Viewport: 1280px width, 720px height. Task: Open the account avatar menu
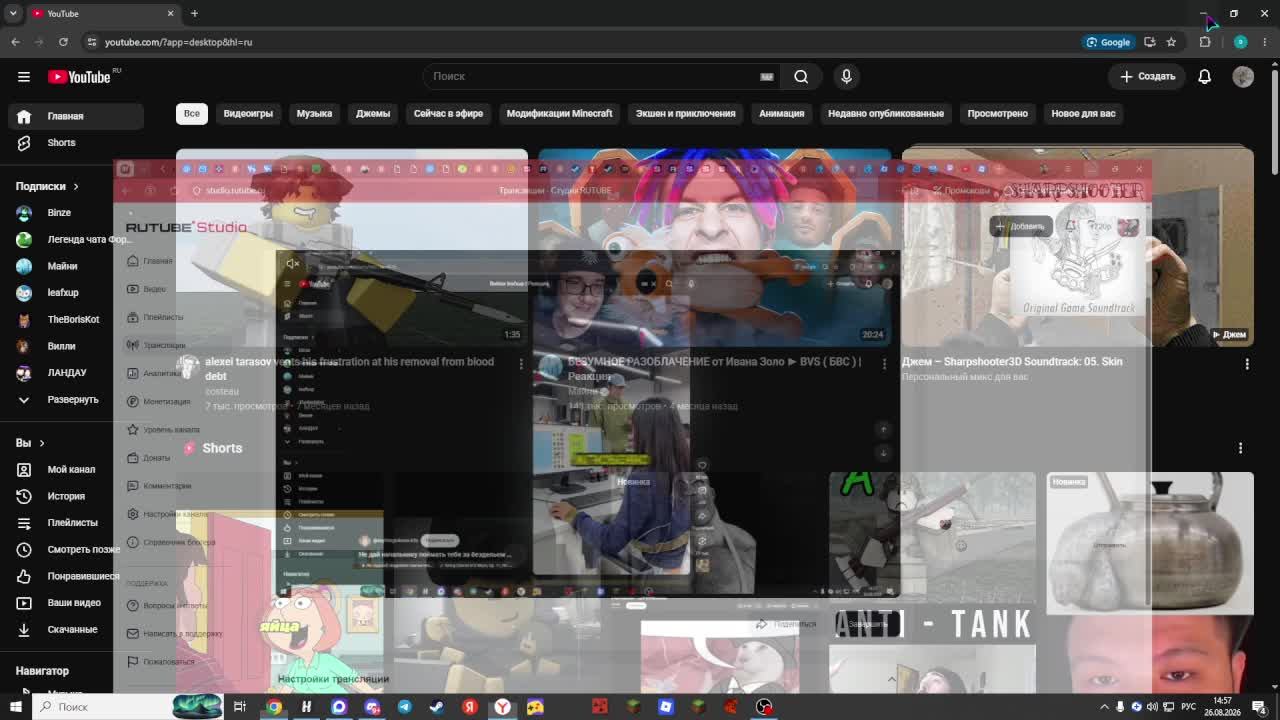pyautogui.click(x=1243, y=76)
